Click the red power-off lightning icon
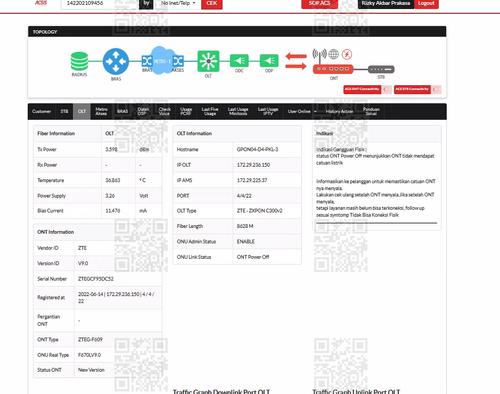Image resolution: width=500 pixels, height=394 pixels. click(x=347, y=54)
